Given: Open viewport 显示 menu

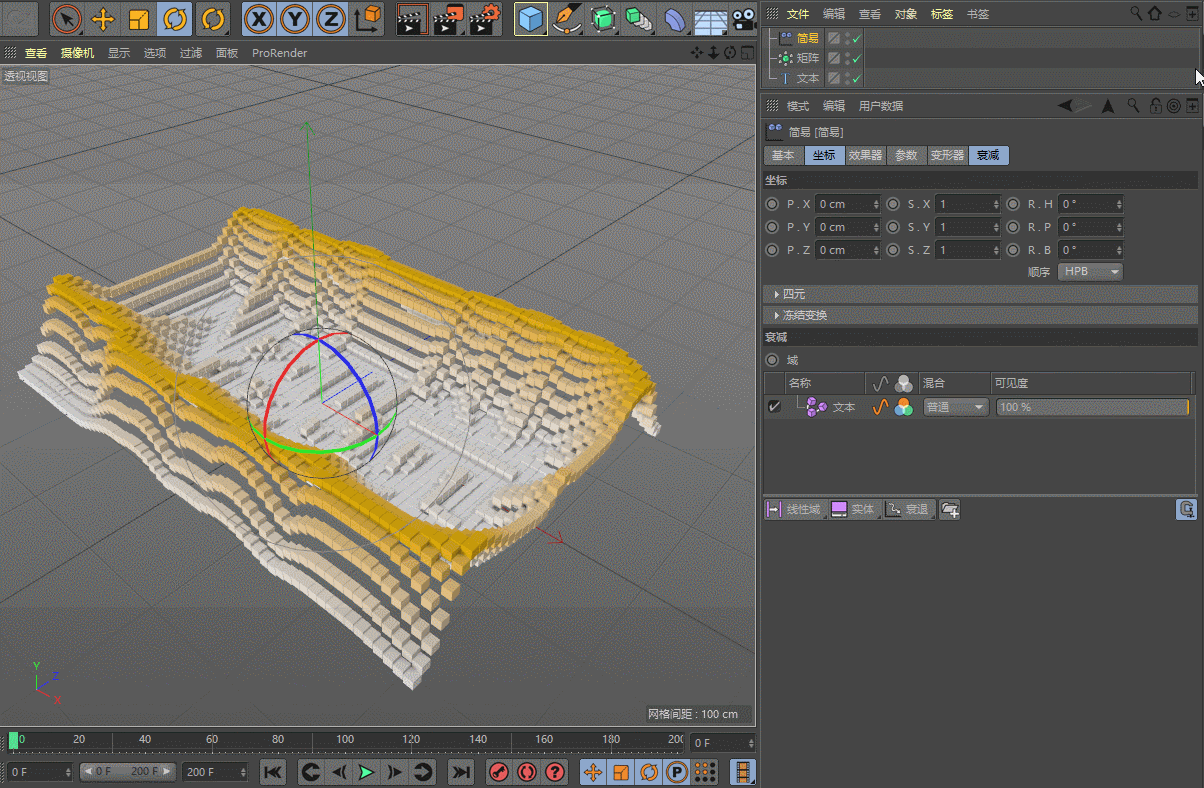Looking at the screenshot, I should [x=119, y=53].
